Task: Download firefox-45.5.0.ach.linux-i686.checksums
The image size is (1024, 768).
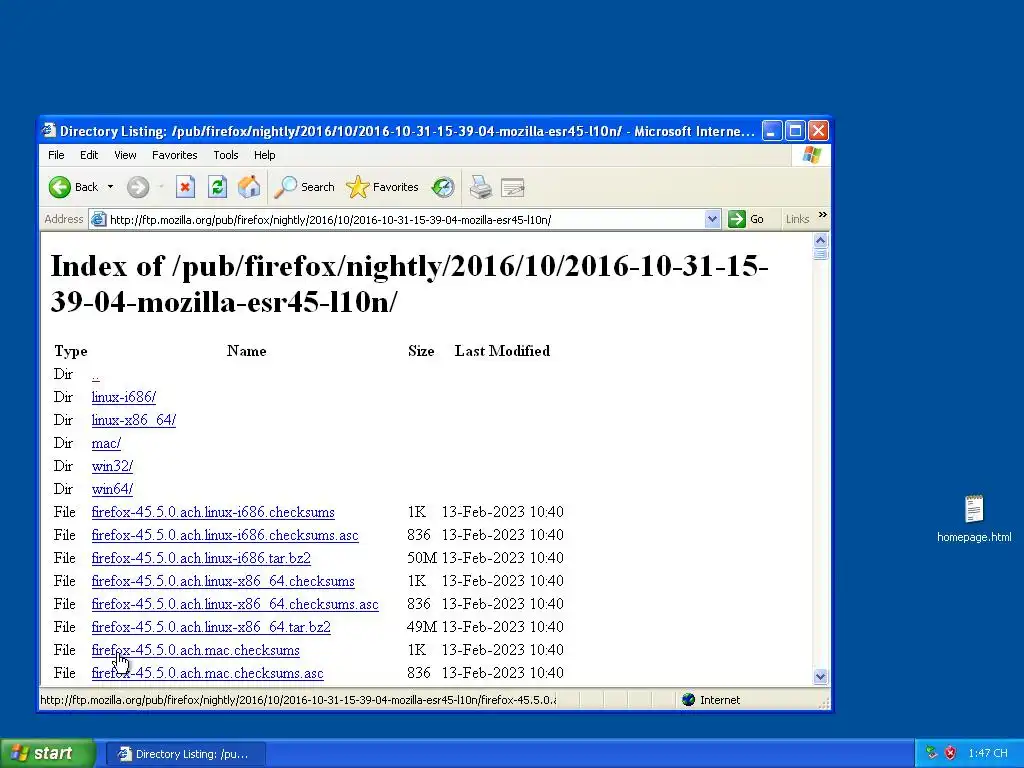Action: [x=213, y=512]
